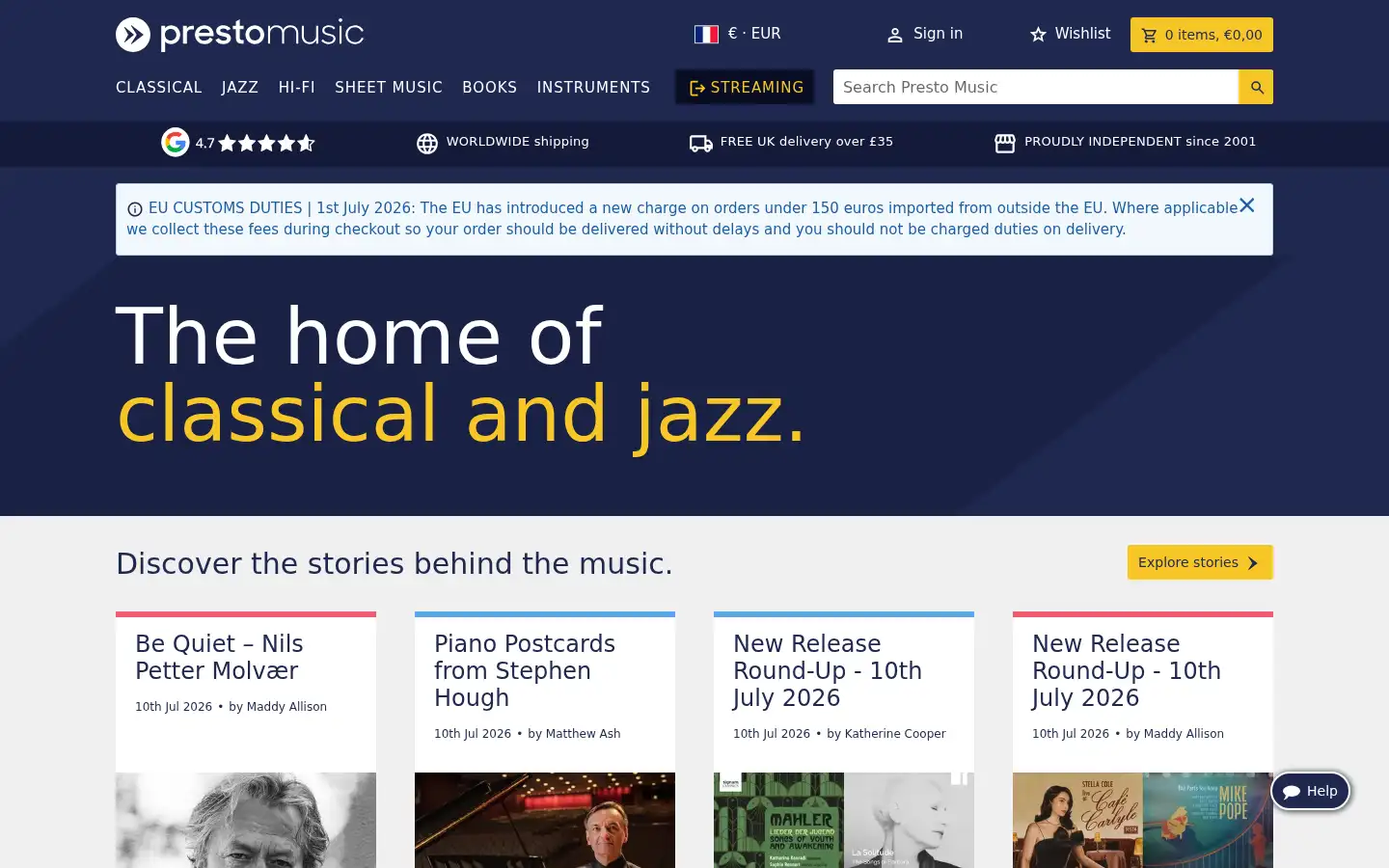Image resolution: width=1389 pixels, height=868 pixels.
Task: Open the Hi-Fi menu
Action: 297,87
